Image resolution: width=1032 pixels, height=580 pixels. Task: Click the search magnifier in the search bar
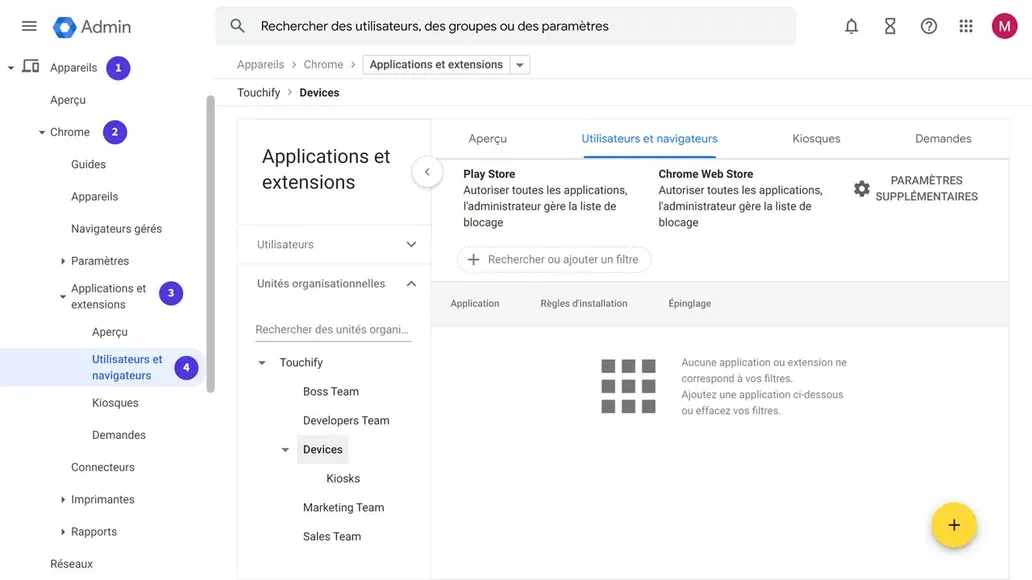pos(237,26)
